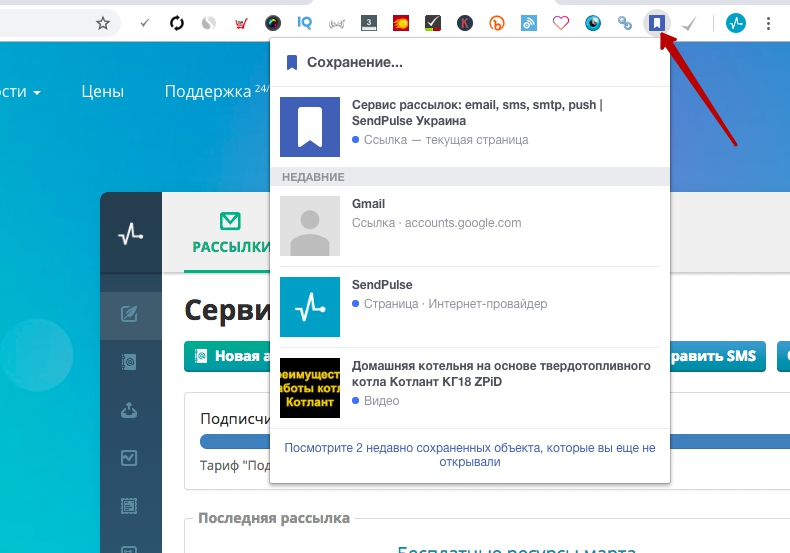Open the blue eye circle extension icon
Screen dimensions: 790x553
[x=593, y=23]
